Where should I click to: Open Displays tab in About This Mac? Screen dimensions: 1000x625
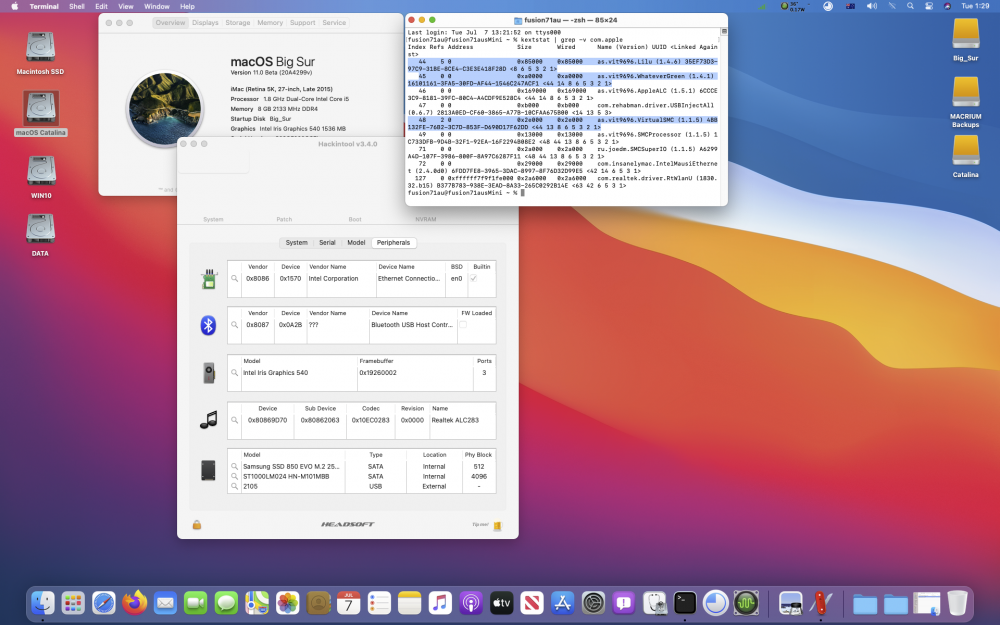[205, 22]
